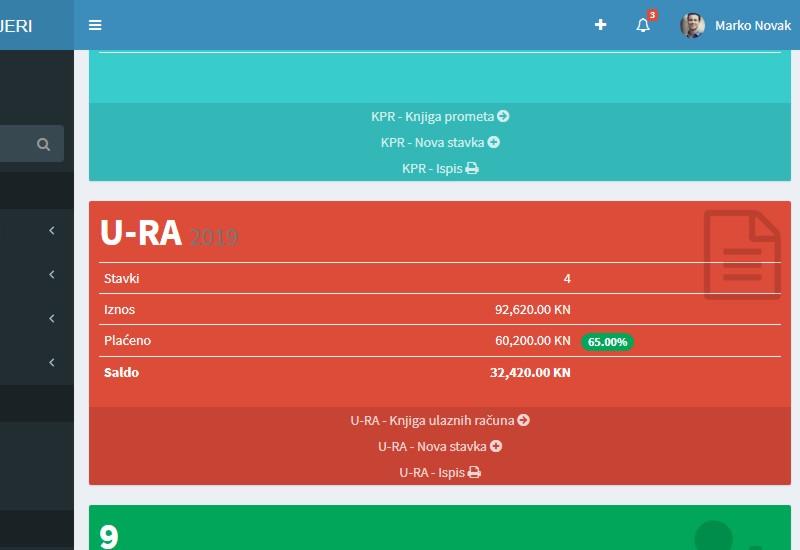This screenshot has height=550, width=800.
Task: Select the Iznos value 92,620.00 KN
Action: point(533,309)
